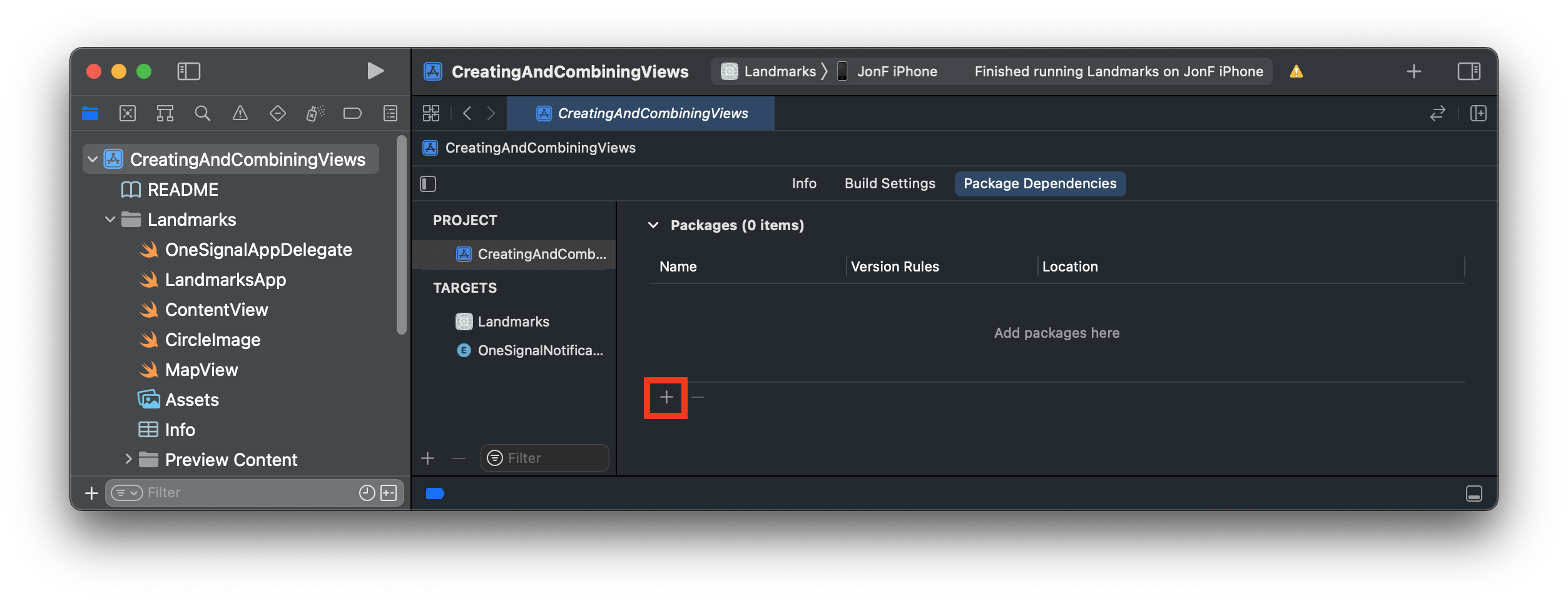Show the Project navigator folder icon
The width and height of the screenshot is (1568, 603).
pos(90,113)
